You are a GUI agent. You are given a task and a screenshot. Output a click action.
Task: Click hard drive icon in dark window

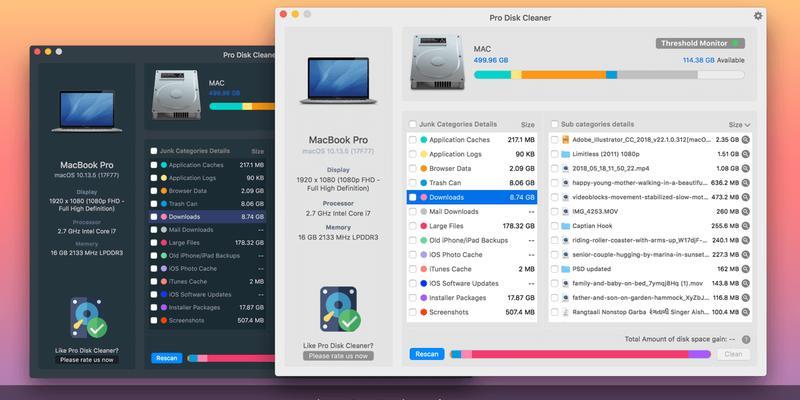point(177,95)
